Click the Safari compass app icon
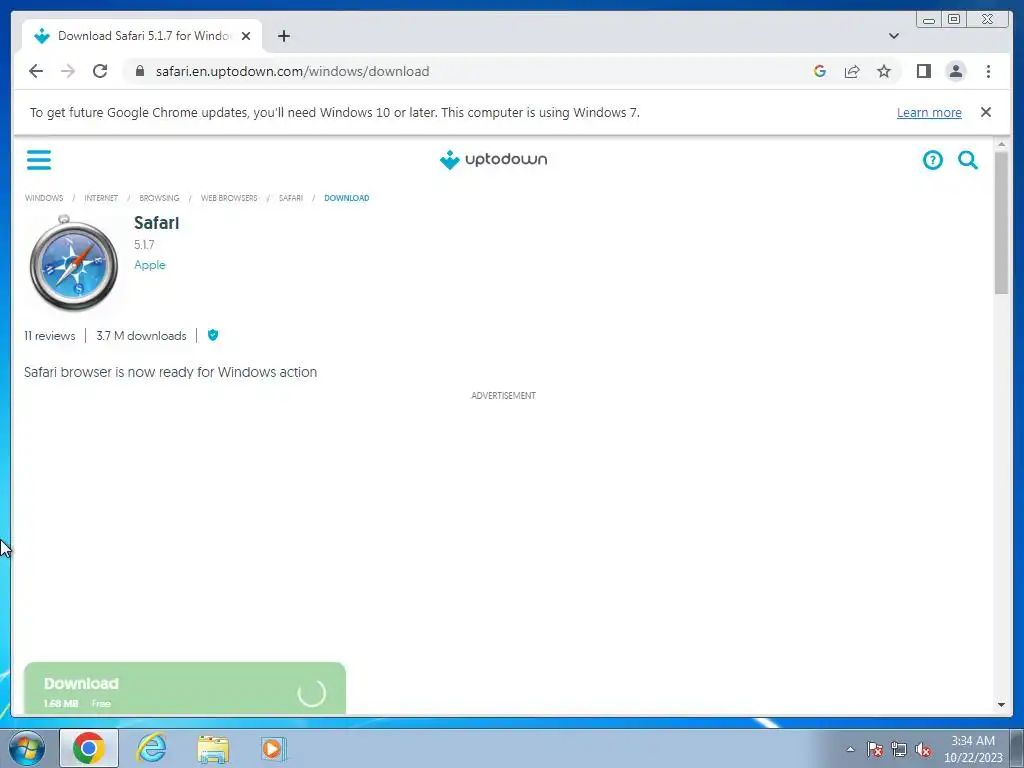This screenshot has width=1024, height=768. [x=74, y=263]
